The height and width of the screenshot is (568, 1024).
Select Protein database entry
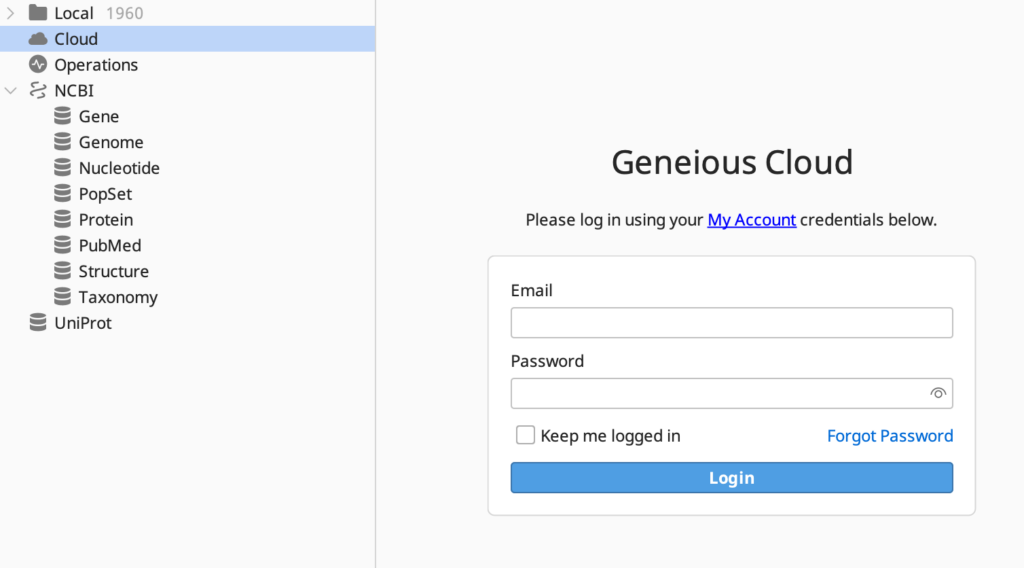point(106,220)
